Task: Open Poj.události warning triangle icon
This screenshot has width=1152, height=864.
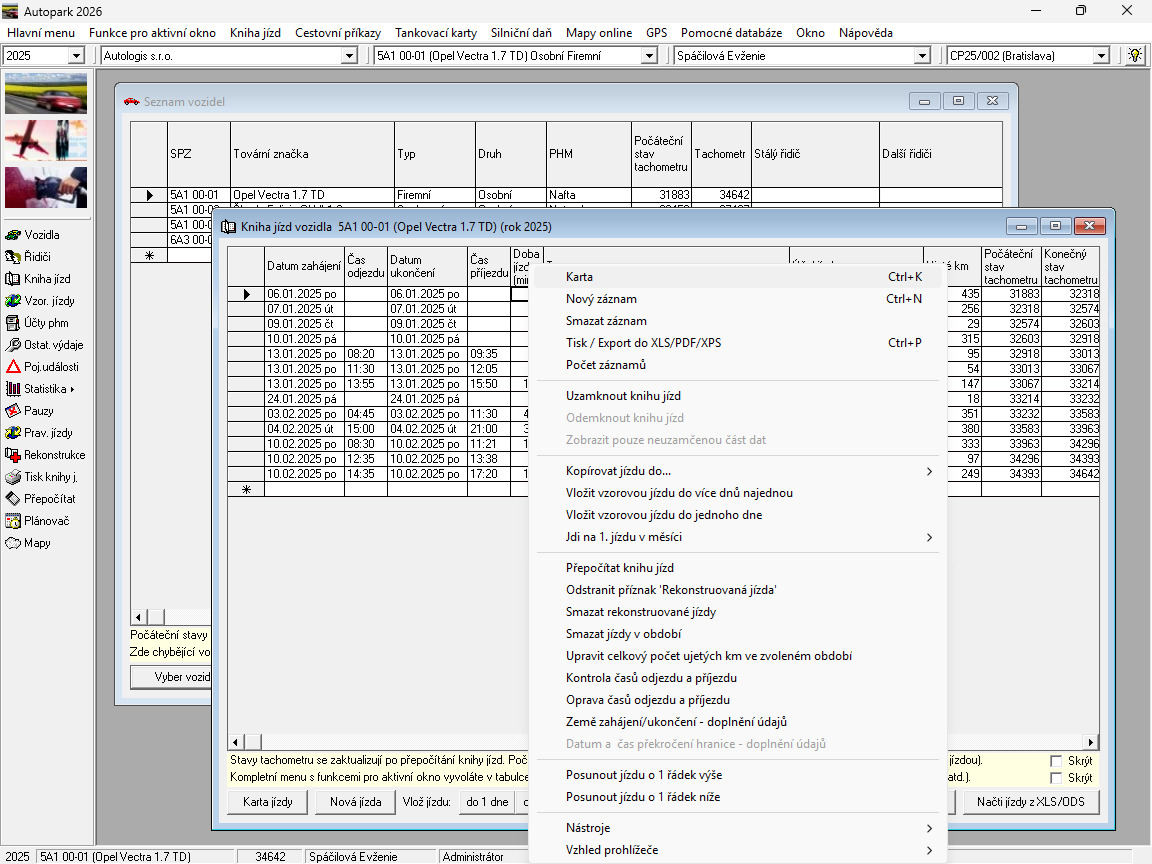Action: [14, 367]
